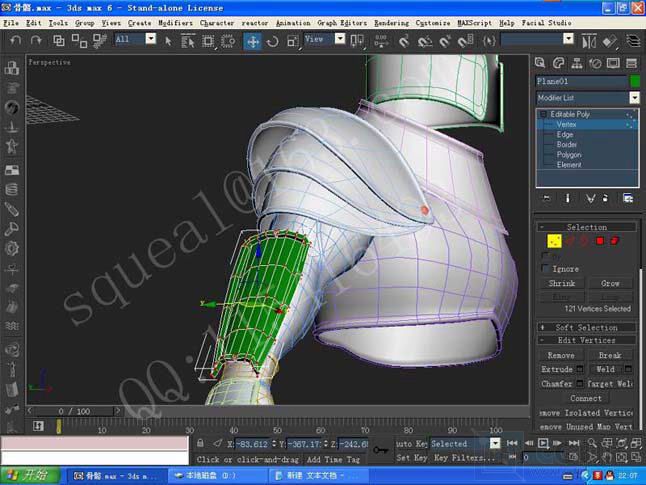The height and width of the screenshot is (485, 646).
Task: Open reference coordinate View dropdown
Action: pyautogui.click(x=339, y=39)
